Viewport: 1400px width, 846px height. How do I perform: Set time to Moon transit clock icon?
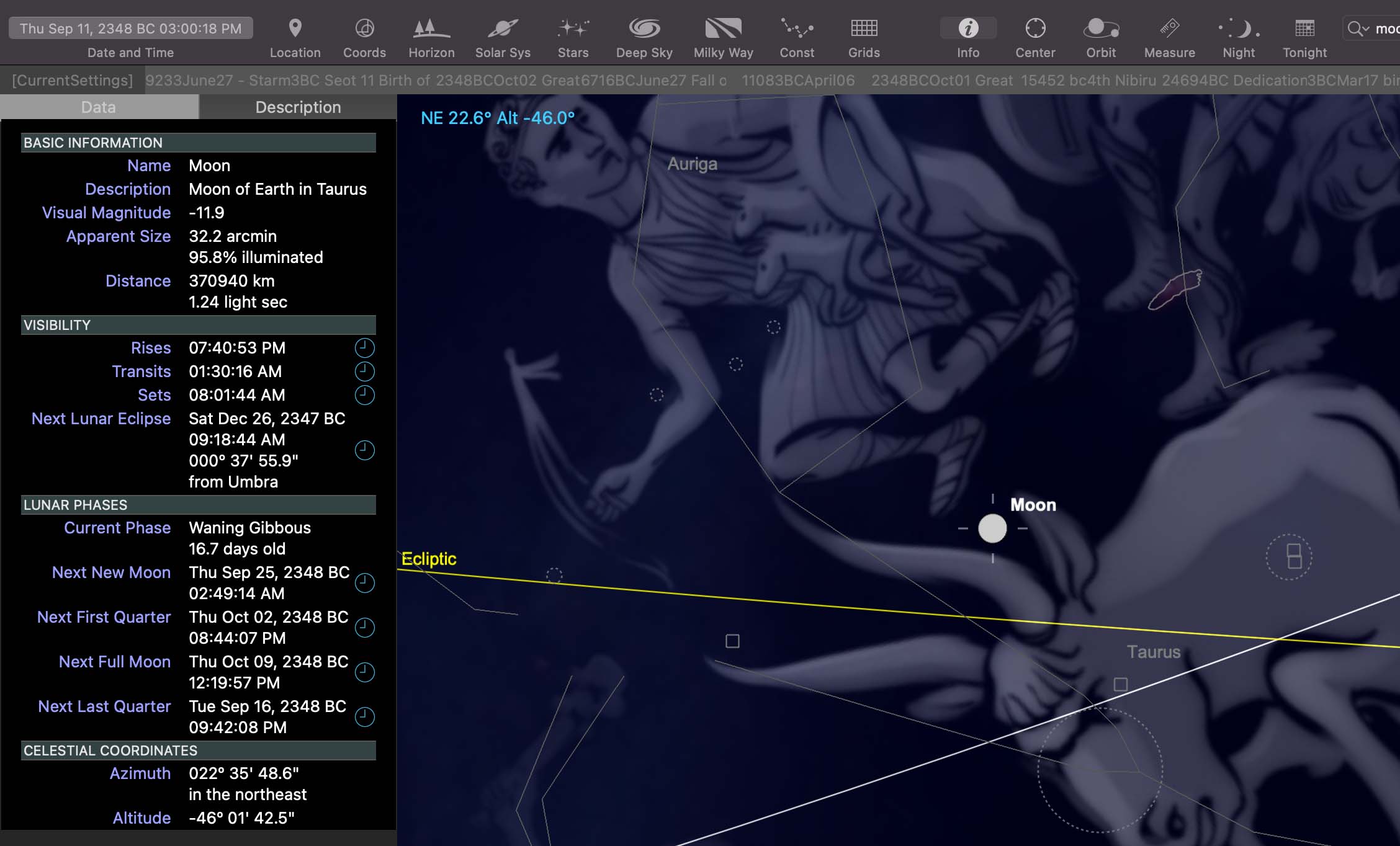click(364, 372)
